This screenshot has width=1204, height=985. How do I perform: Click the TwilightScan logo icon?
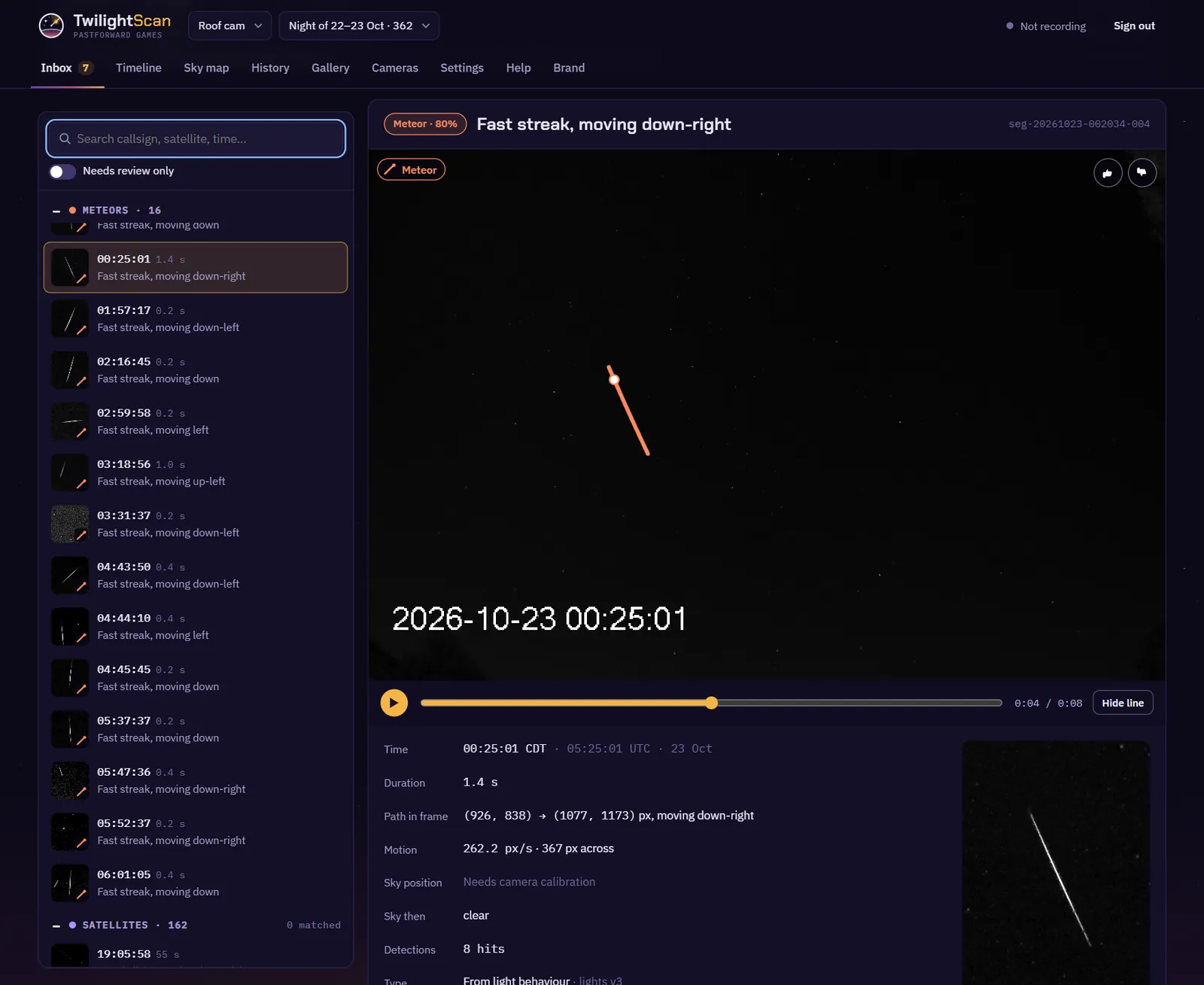[x=51, y=26]
